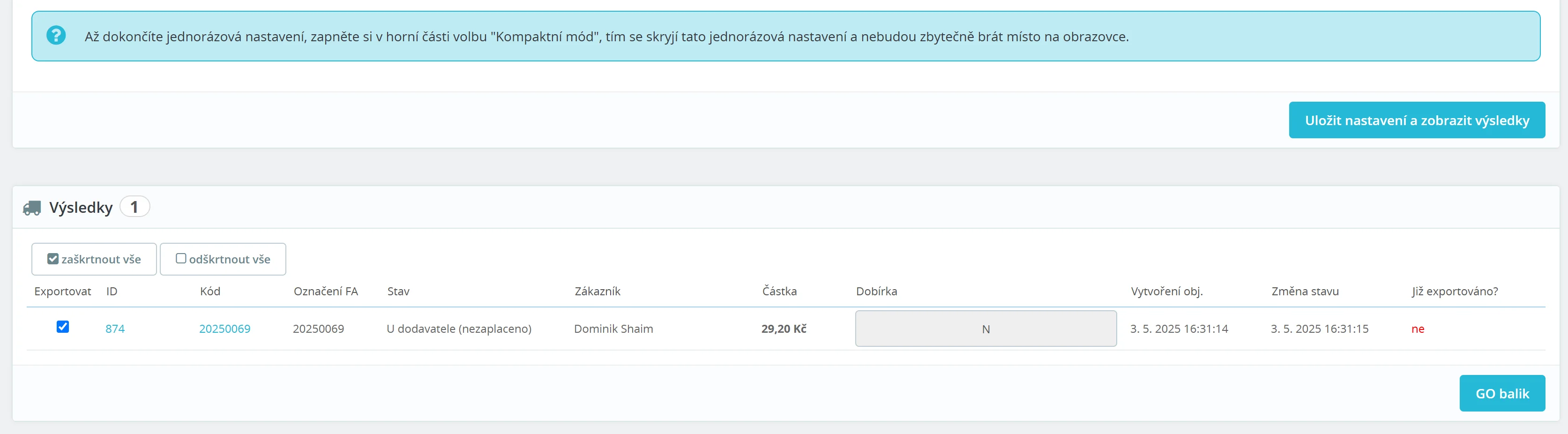Click the truck icon beside Výsledky
The width and height of the screenshot is (1568, 434).
32,208
